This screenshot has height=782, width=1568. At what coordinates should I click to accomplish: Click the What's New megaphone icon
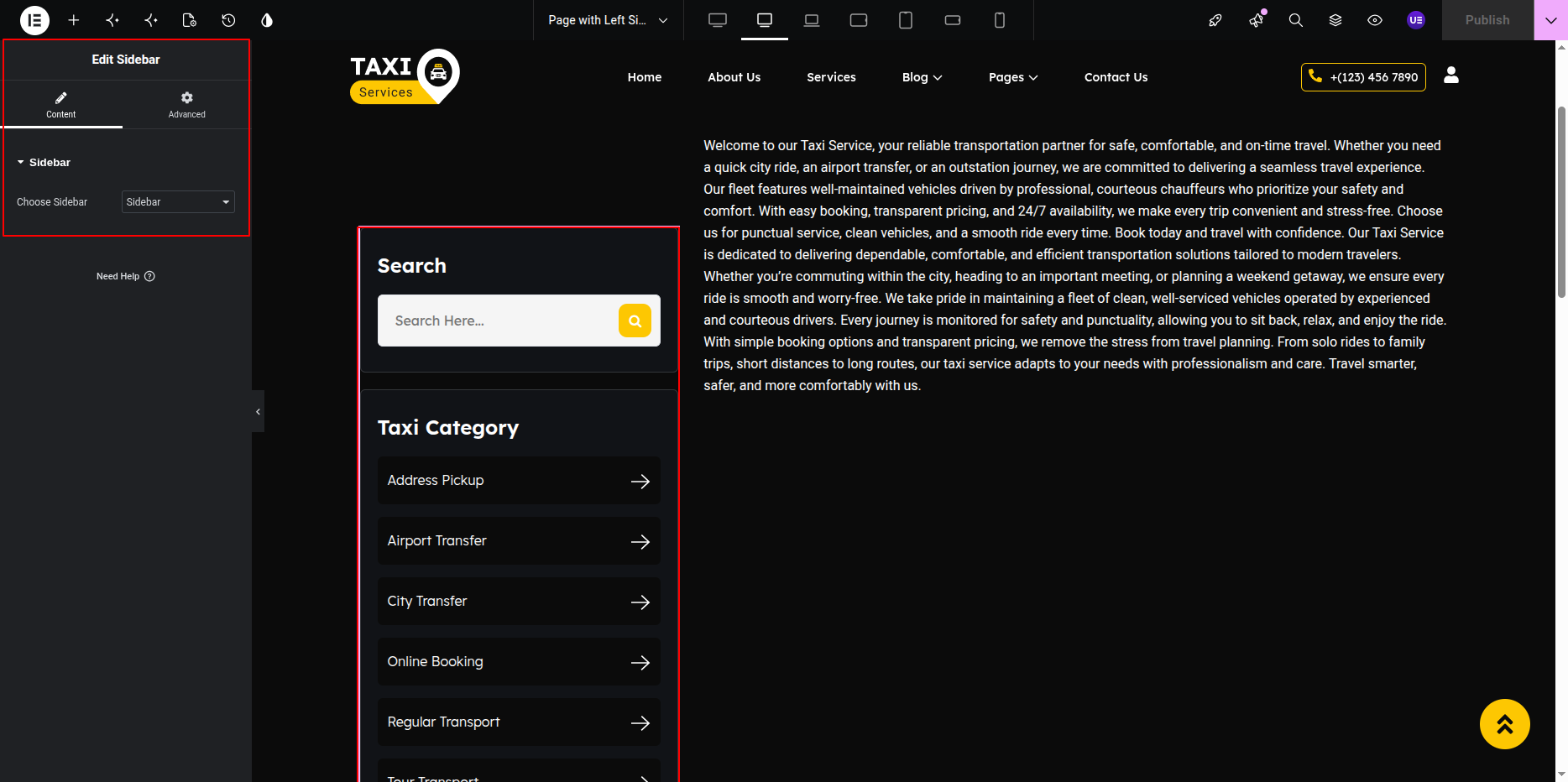(x=1257, y=20)
